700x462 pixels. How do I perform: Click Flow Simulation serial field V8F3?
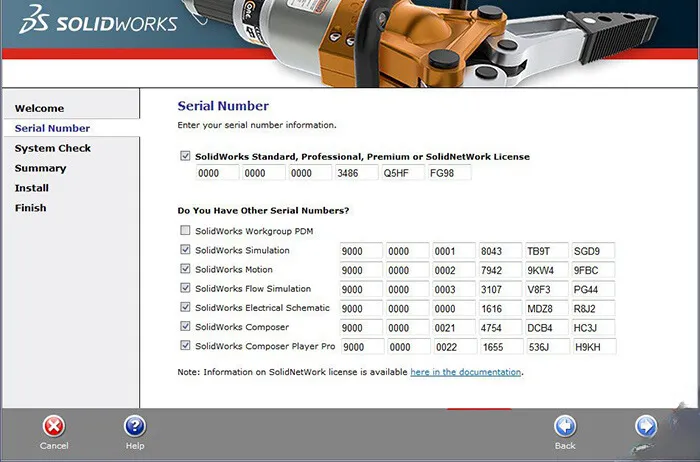pos(547,289)
